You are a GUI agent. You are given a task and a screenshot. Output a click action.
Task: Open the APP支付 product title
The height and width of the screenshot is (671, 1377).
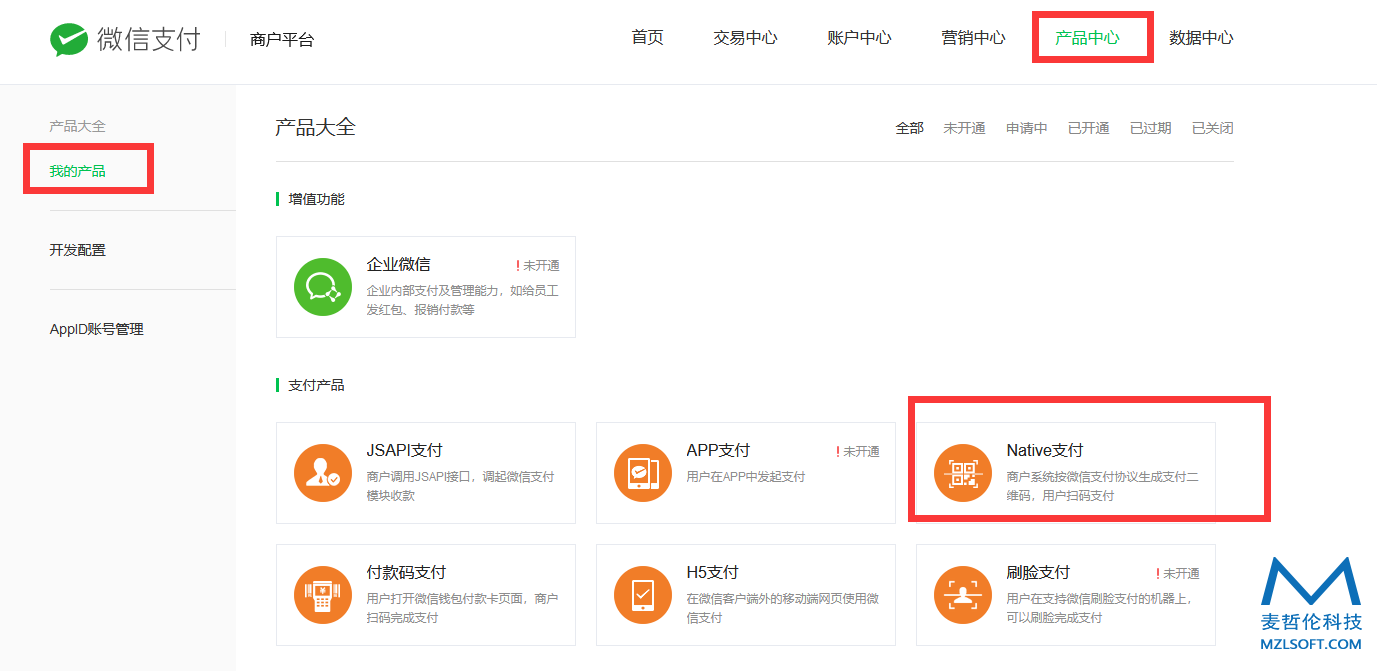click(x=718, y=450)
